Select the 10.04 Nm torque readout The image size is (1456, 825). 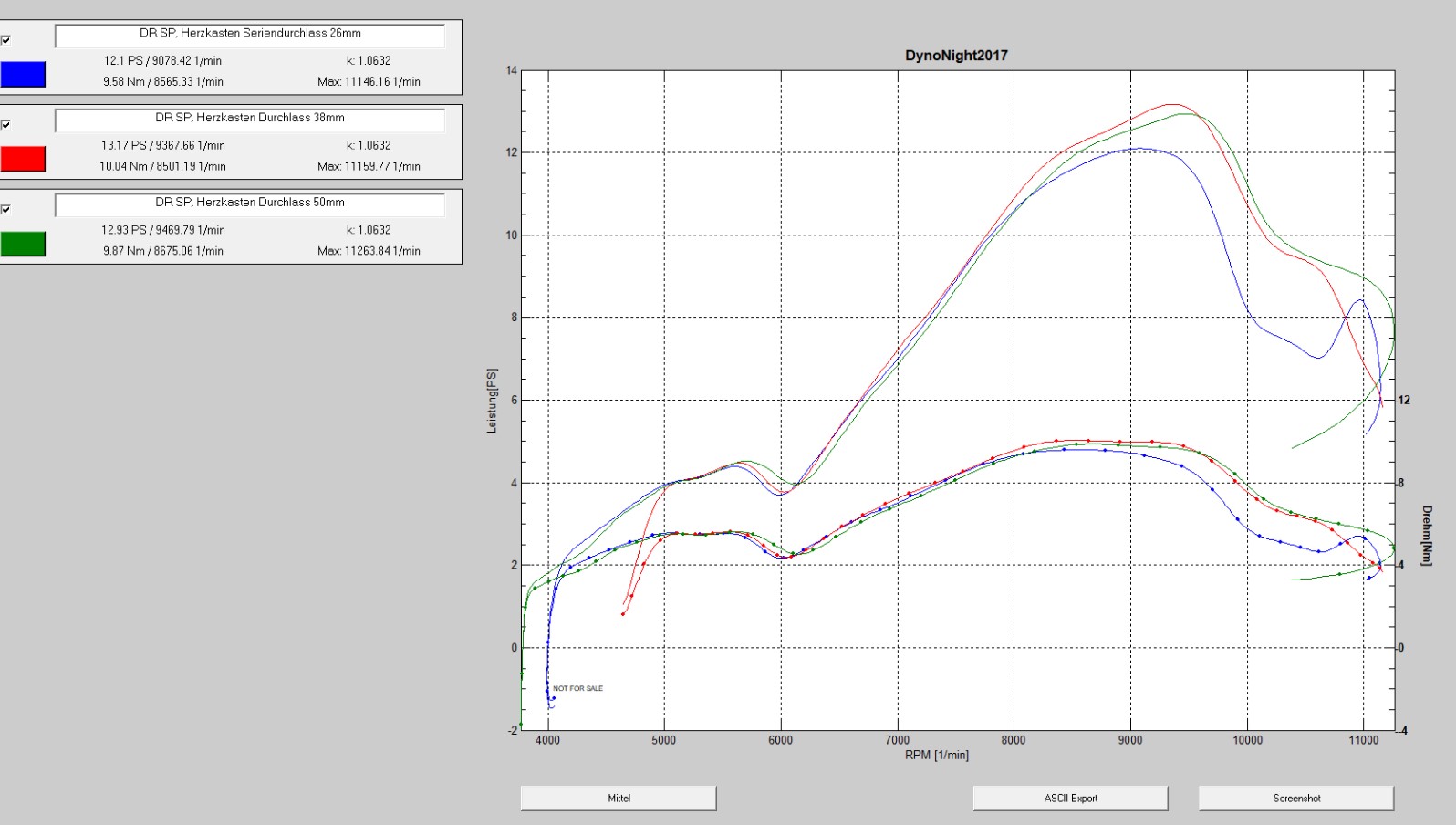(162, 167)
